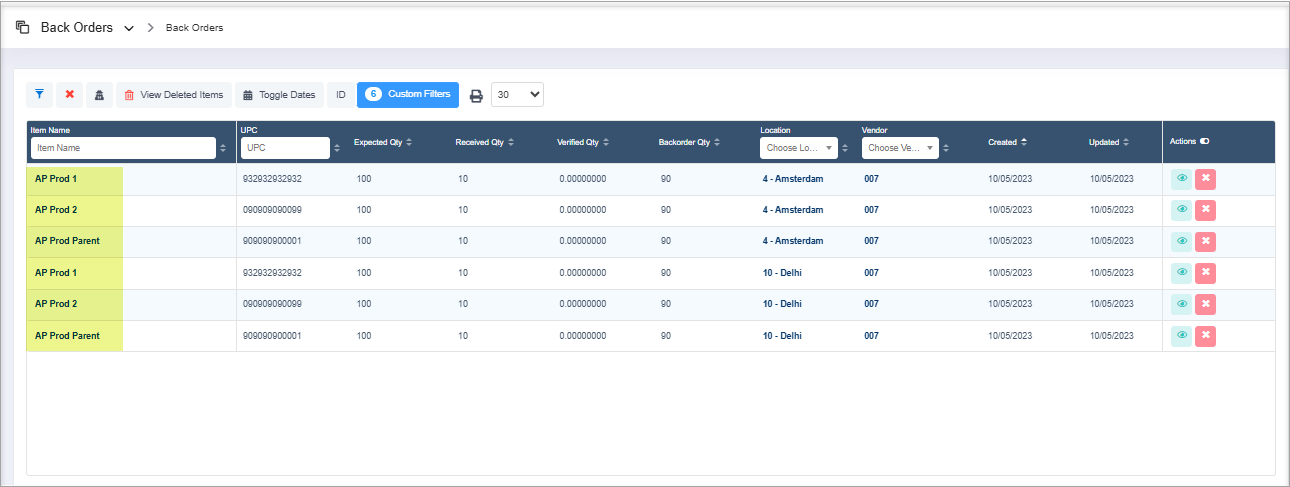The width and height of the screenshot is (1290, 487).
Task: Sort the Created column
Action: 1024,143
